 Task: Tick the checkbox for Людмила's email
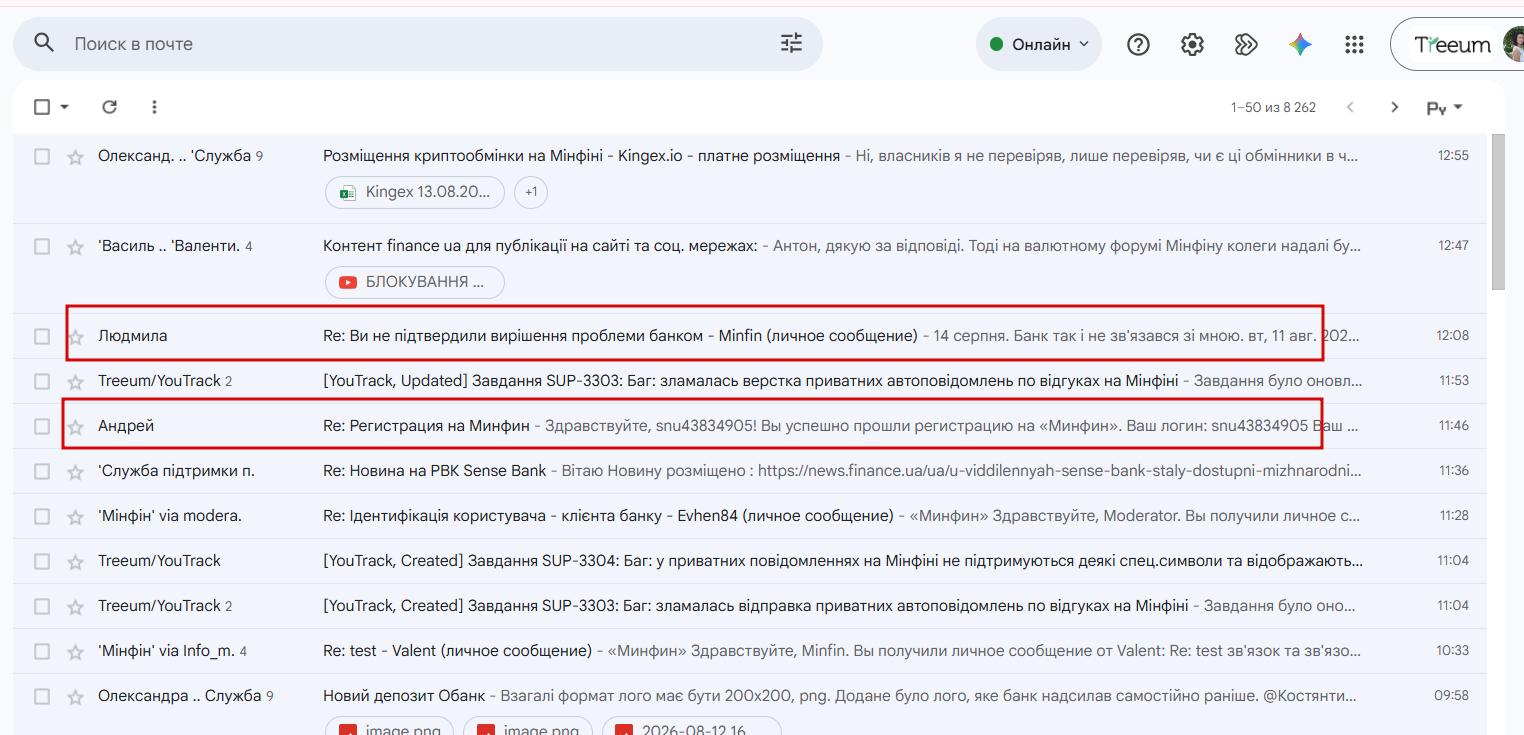(x=42, y=336)
